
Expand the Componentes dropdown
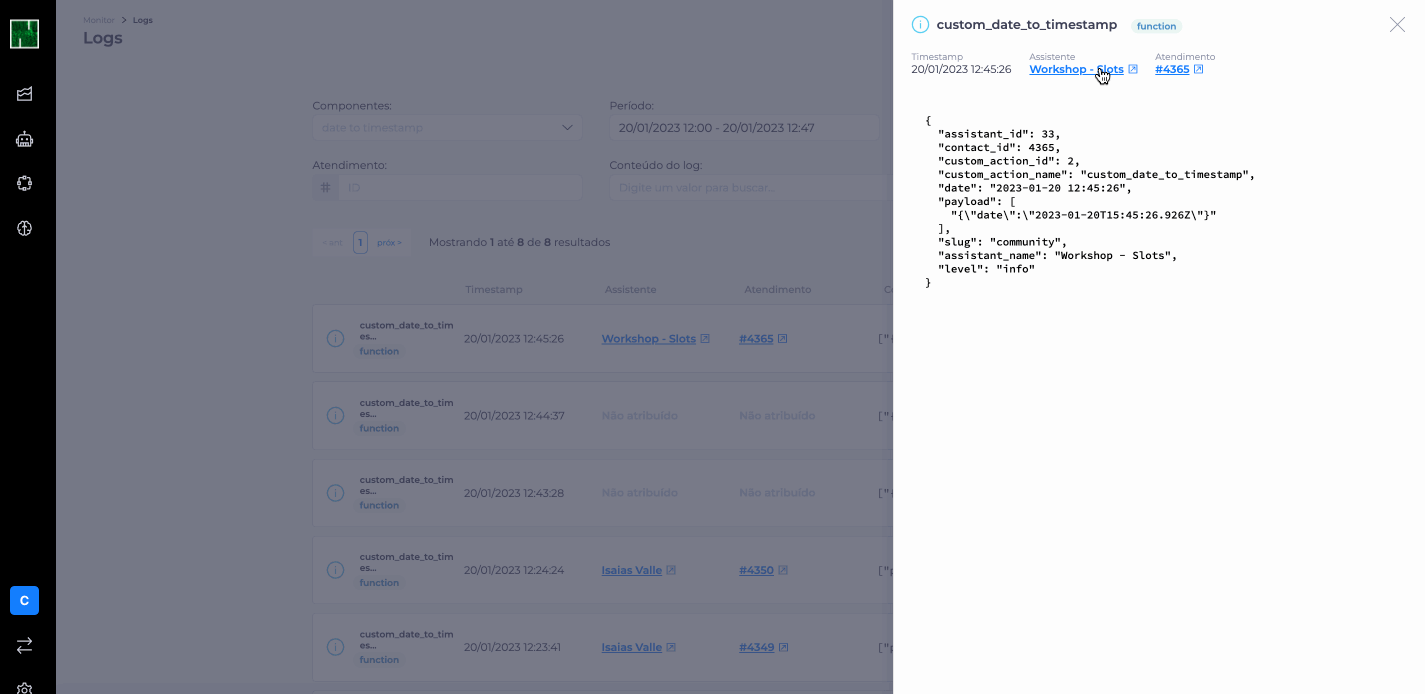click(x=446, y=128)
